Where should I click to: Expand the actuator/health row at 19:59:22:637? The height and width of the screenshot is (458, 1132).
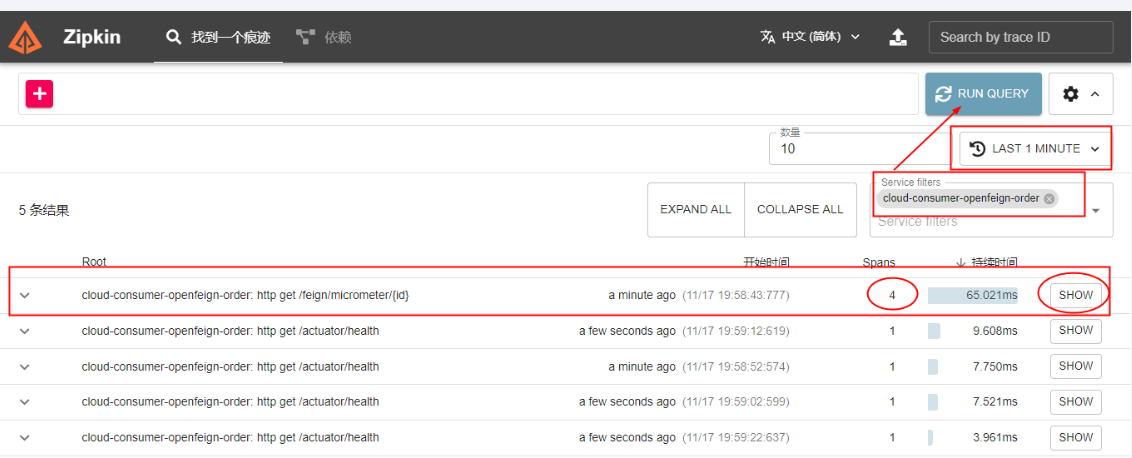pos(25,438)
